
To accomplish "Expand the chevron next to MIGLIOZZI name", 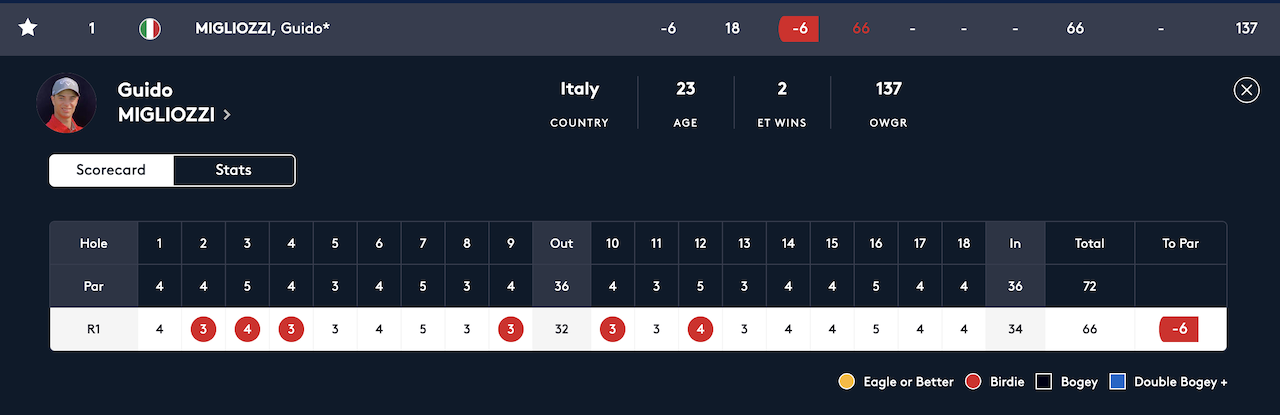I will [x=227, y=115].
